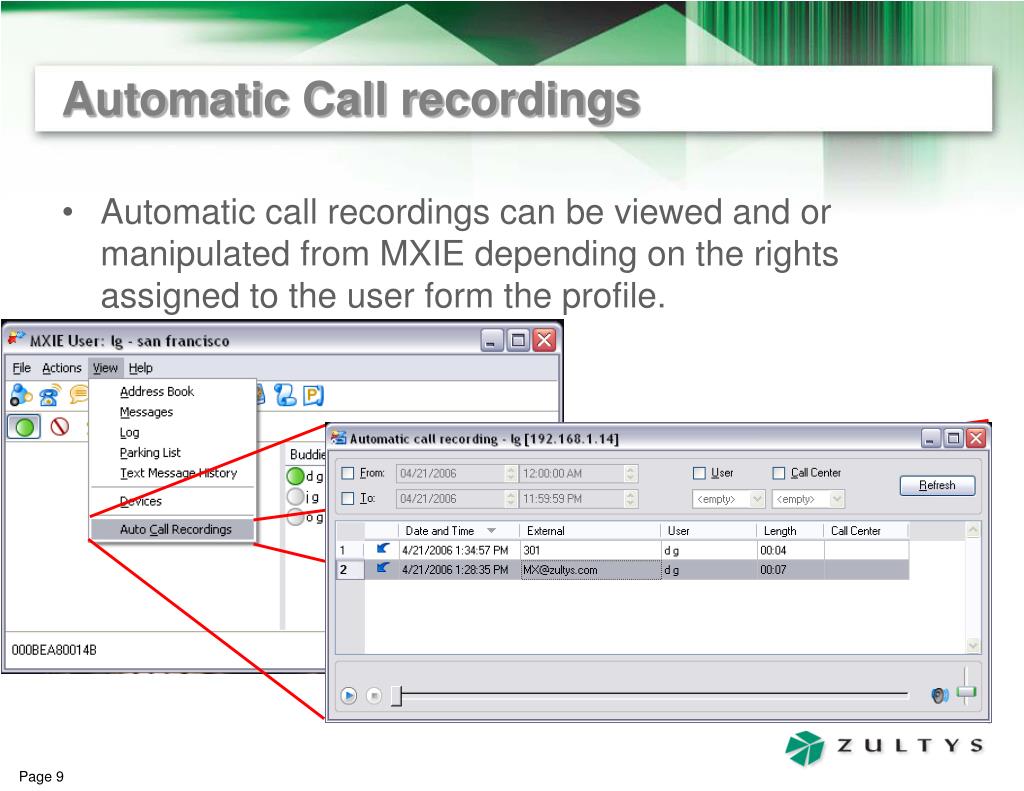Enable the From date filter checkbox
This screenshot has height=791, width=1024.
tap(347, 472)
